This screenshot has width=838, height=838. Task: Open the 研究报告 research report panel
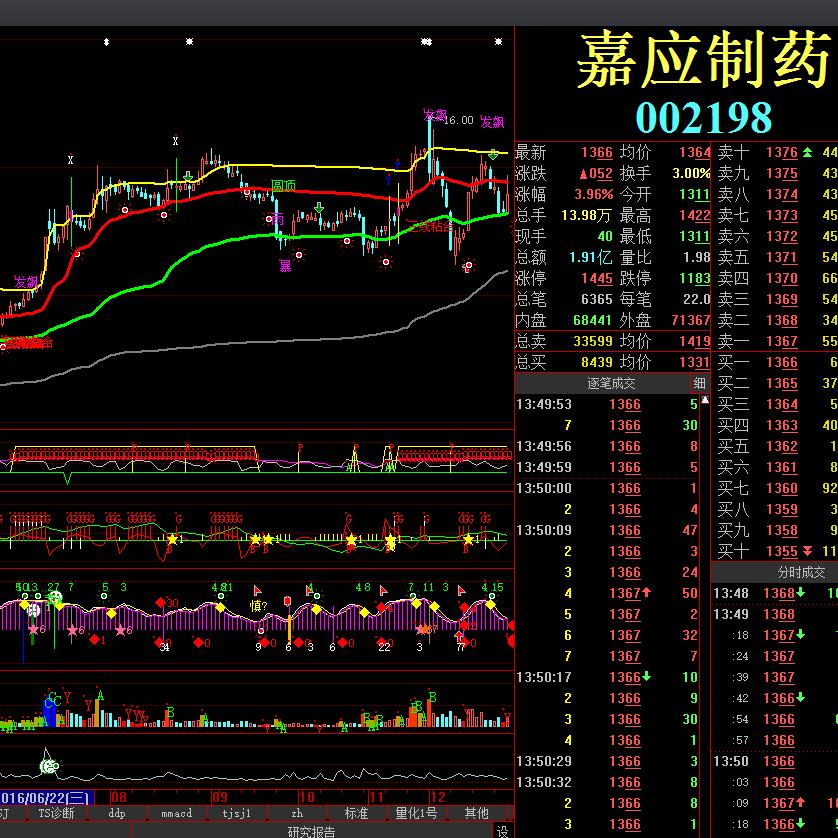pos(312,831)
